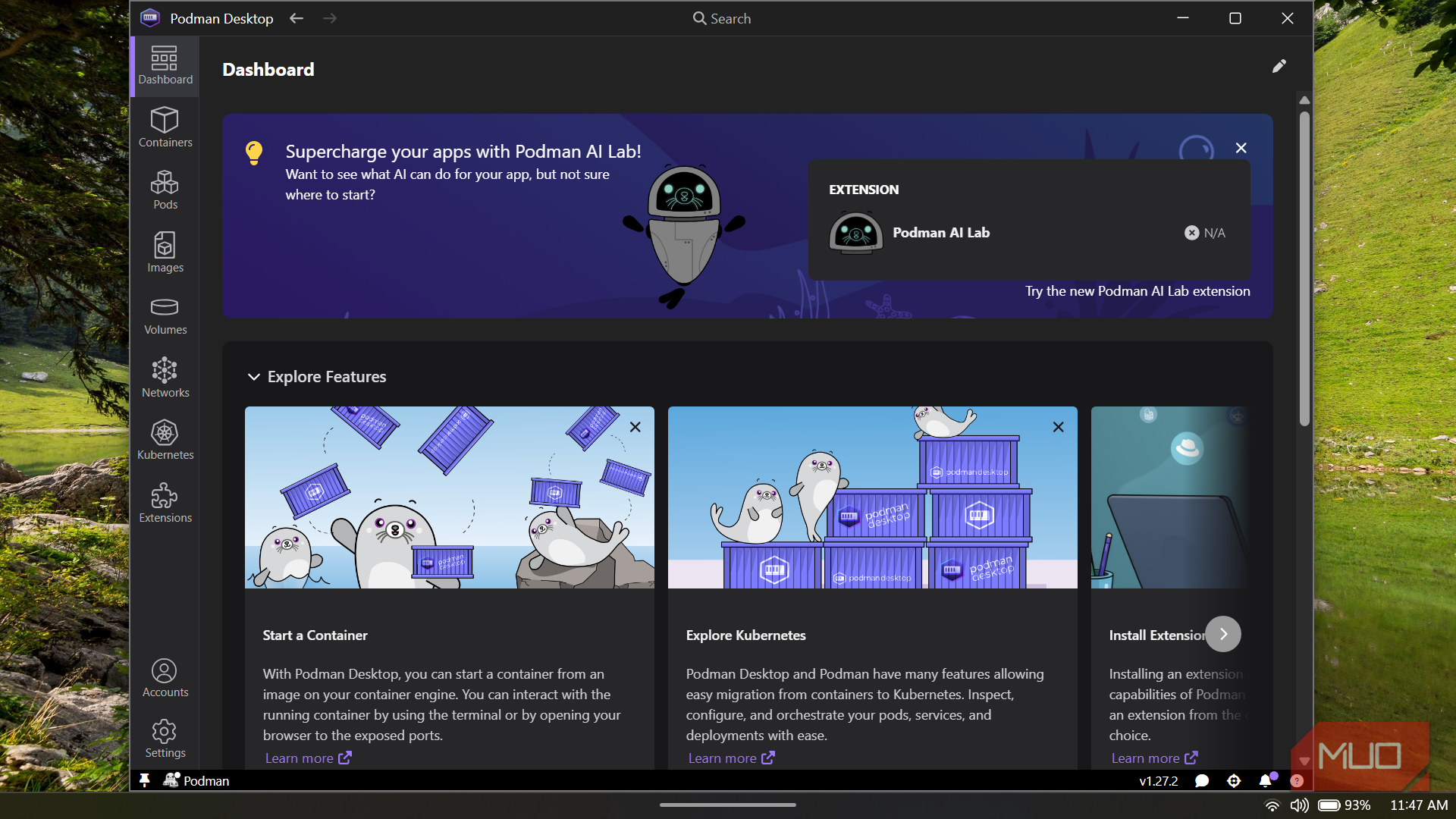Click the Podman status bar entry
This screenshot has width=1456, height=819.
[196, 780]
